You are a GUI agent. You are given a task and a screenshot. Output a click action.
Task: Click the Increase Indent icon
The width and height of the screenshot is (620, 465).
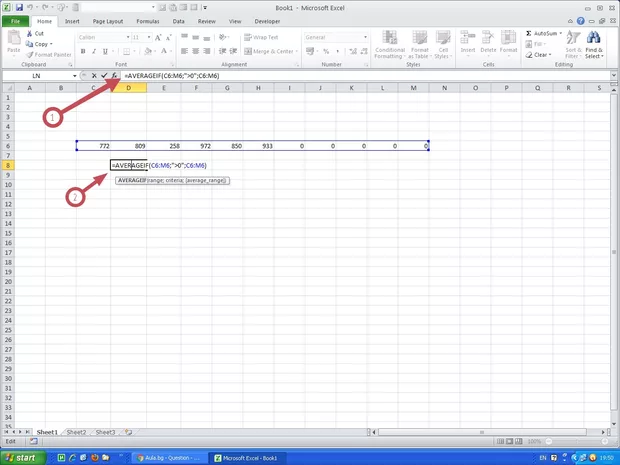[233, 51]
